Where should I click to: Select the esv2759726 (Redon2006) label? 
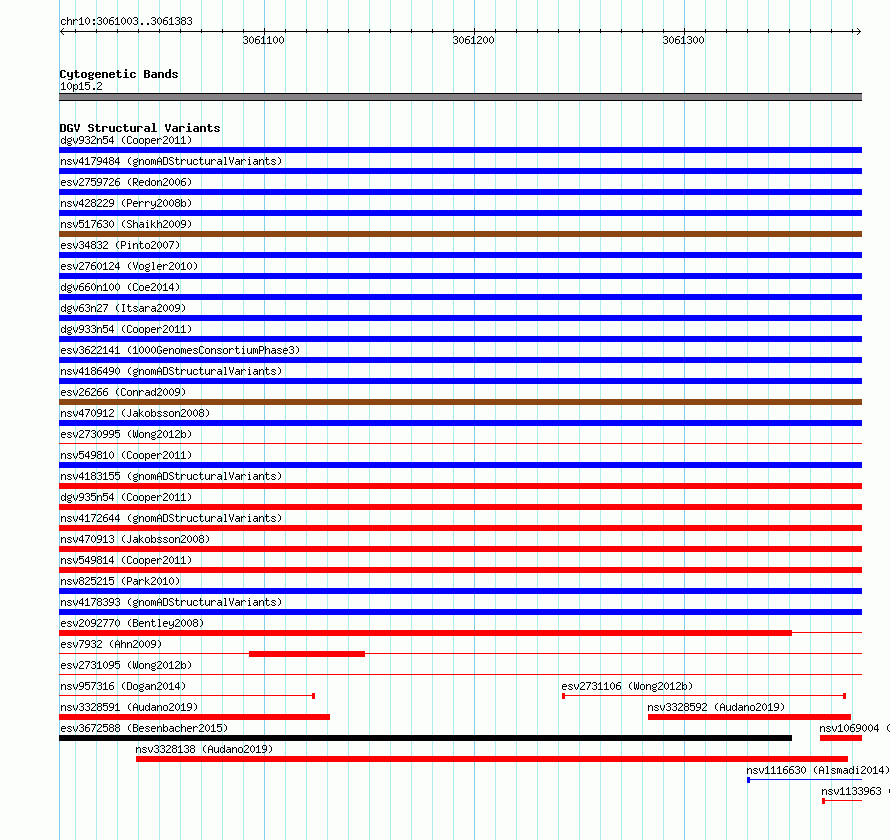126,182
